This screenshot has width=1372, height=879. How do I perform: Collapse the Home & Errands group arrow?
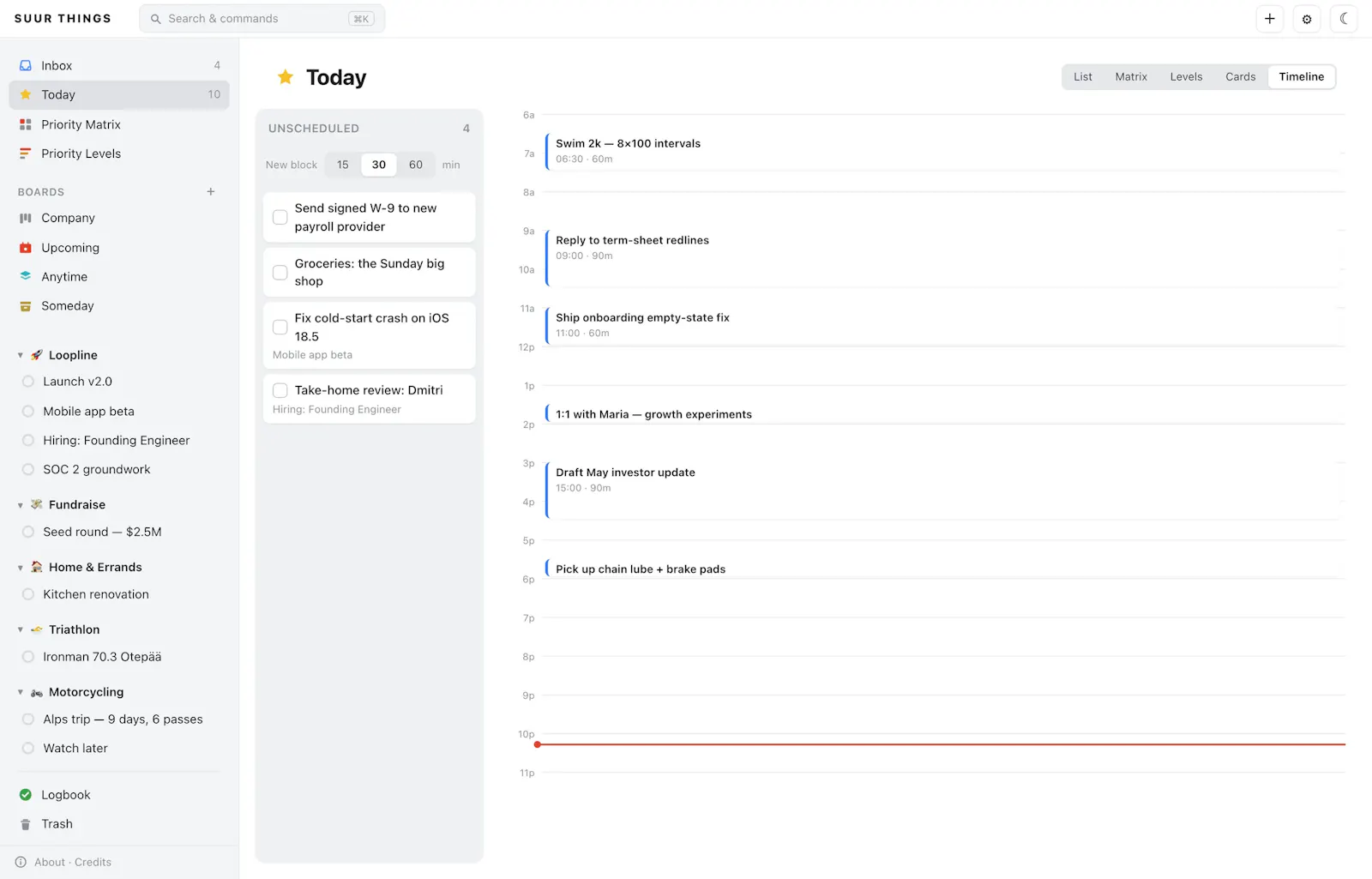[21, 568]
